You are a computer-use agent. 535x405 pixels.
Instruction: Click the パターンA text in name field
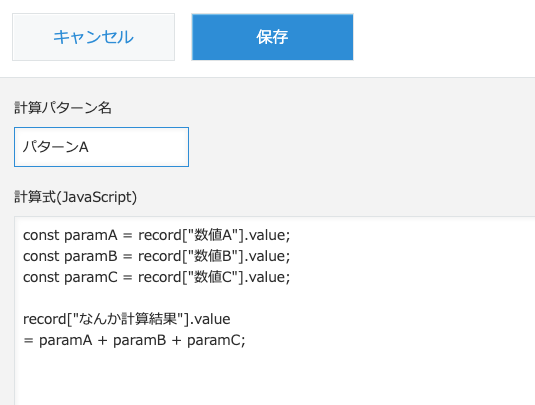point(55,147)
